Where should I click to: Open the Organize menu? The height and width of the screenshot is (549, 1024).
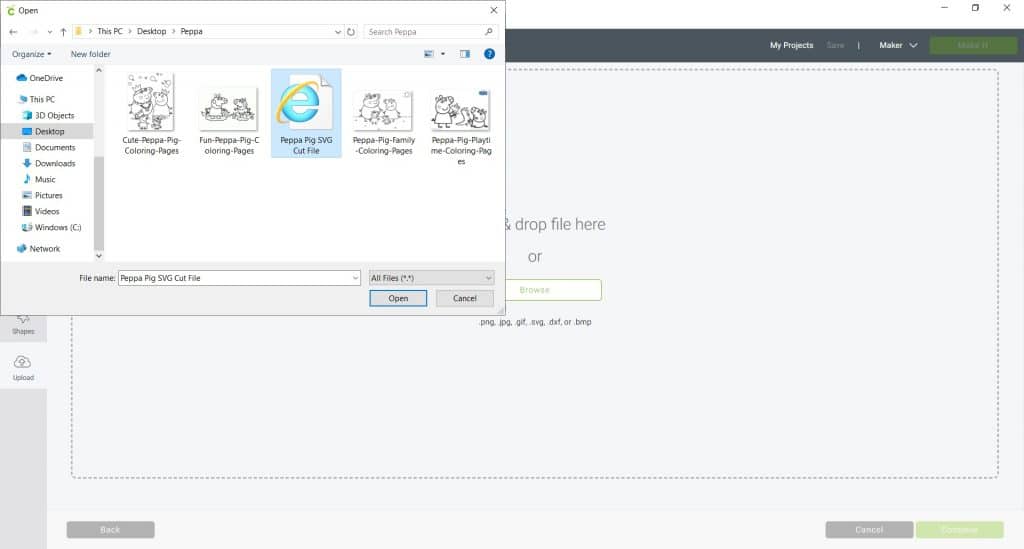(31, 54)
